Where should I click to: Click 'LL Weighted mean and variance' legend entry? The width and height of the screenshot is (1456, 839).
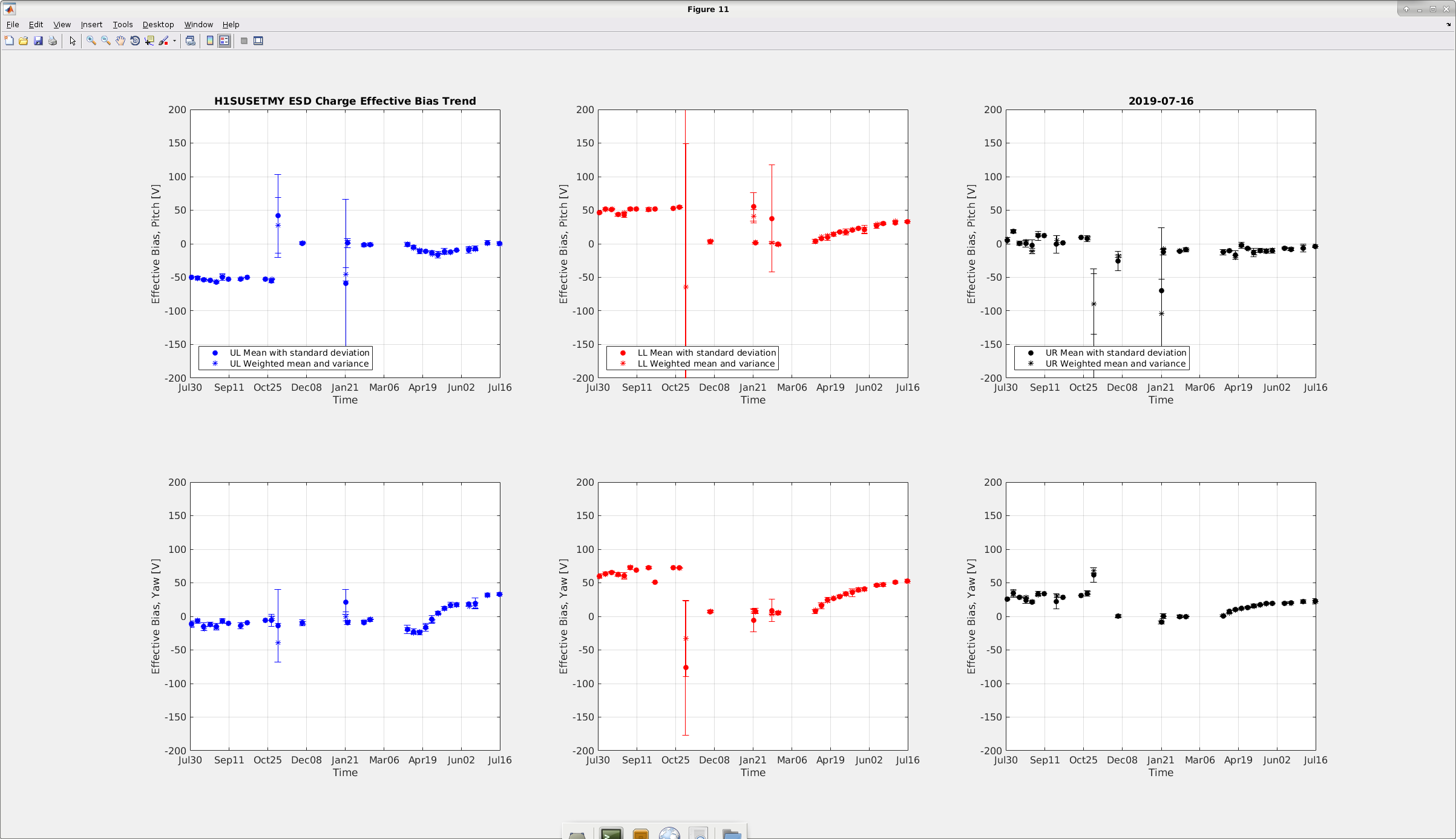pos(706,364)
